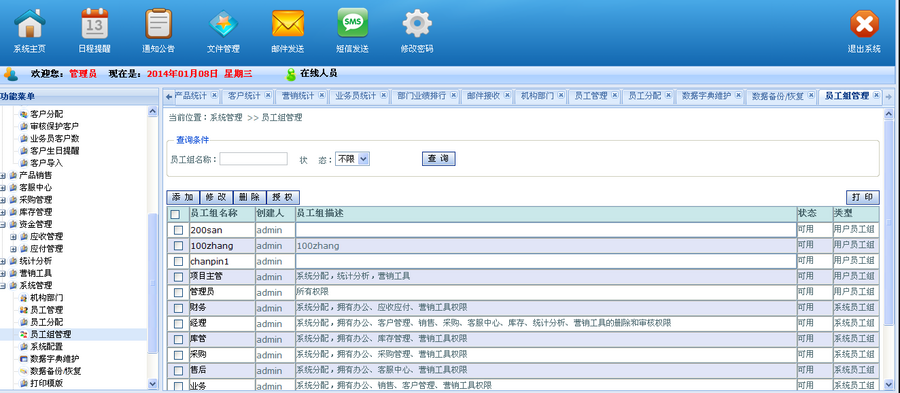Click the 员工组名称 input field

(253, 159)
